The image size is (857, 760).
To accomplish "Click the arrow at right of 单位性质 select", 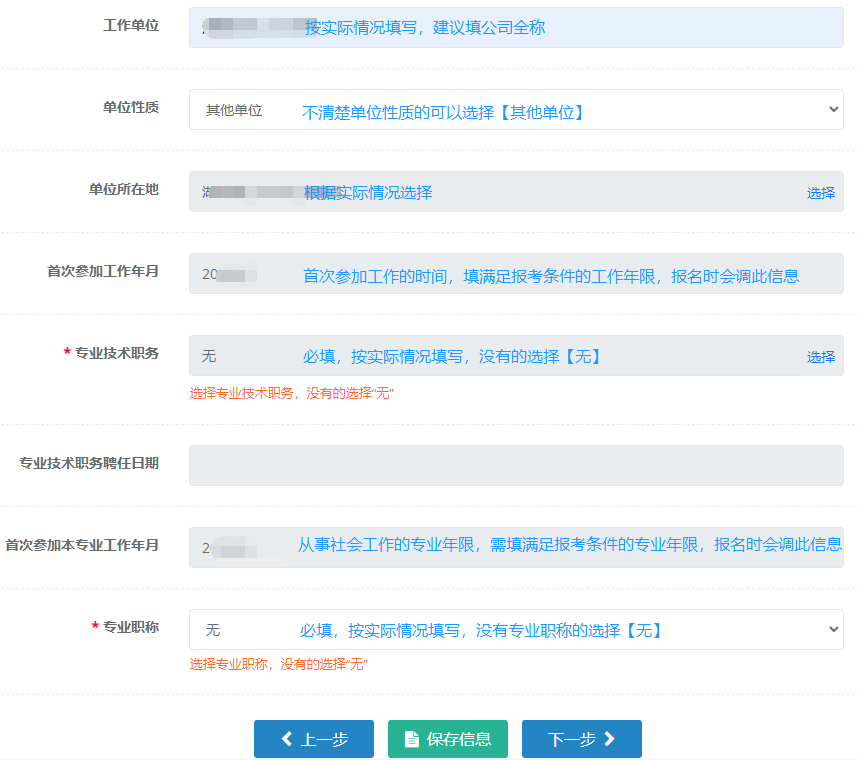I will [x=834, y=110].
